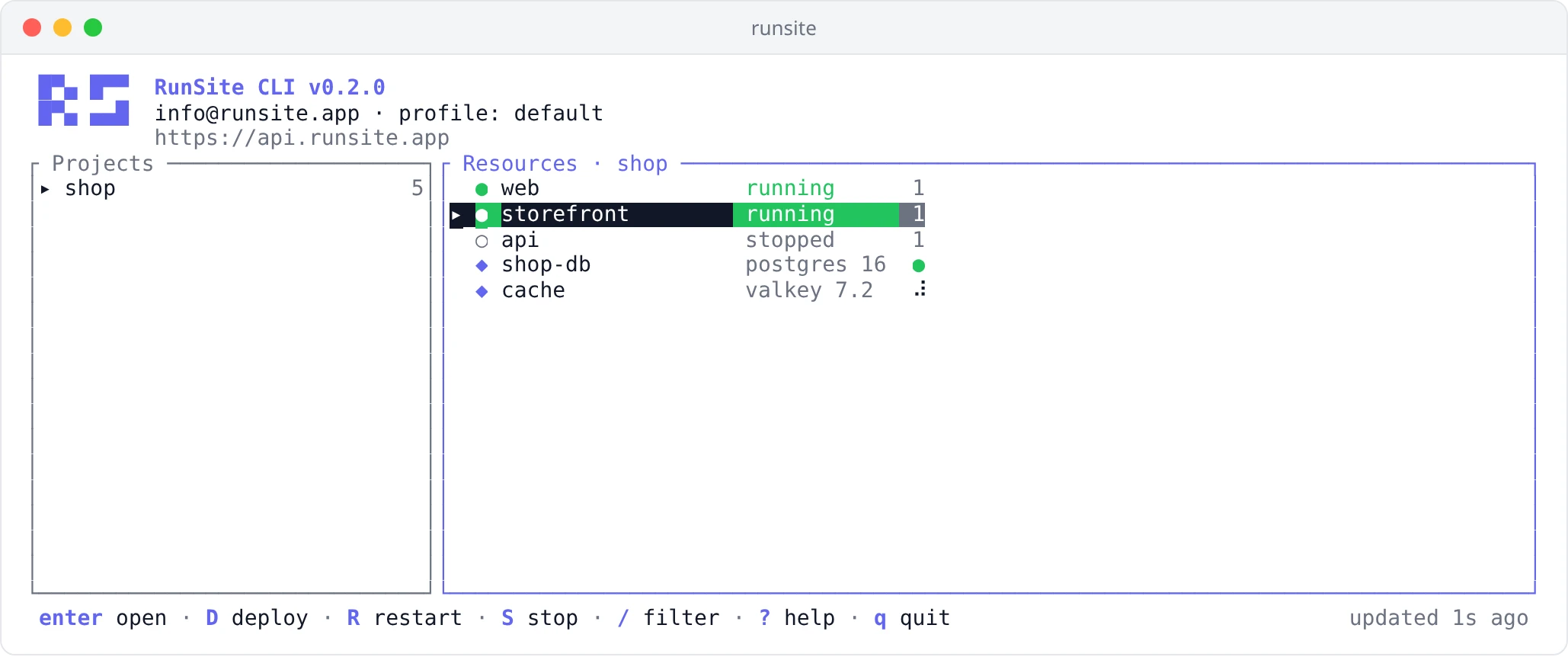This screenshot has width=1568, height=657.
Task: Click the running status of storefront
Action: [790, 214]
